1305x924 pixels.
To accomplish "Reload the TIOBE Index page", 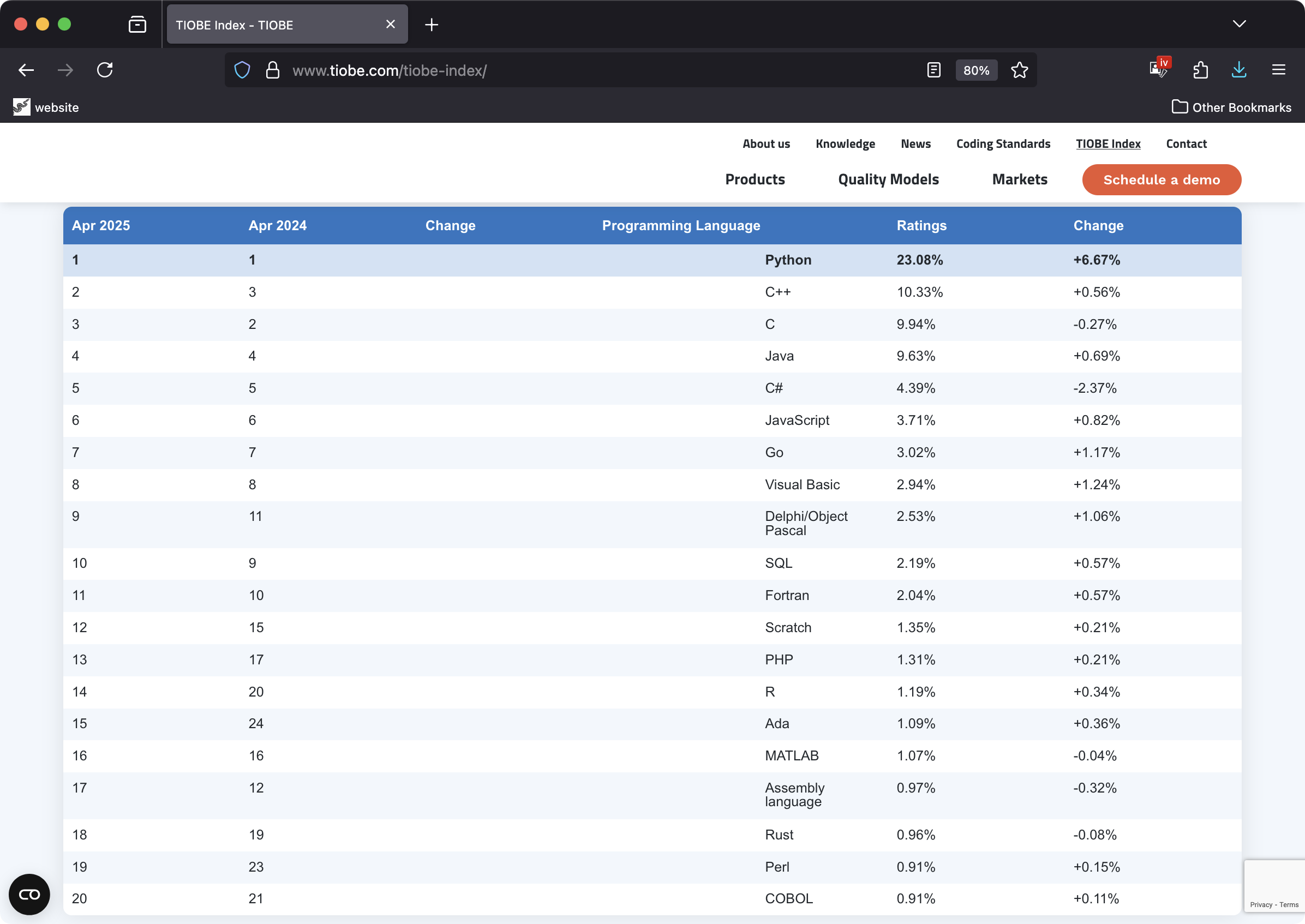I will pyautogui.click(x=105, y=70).
